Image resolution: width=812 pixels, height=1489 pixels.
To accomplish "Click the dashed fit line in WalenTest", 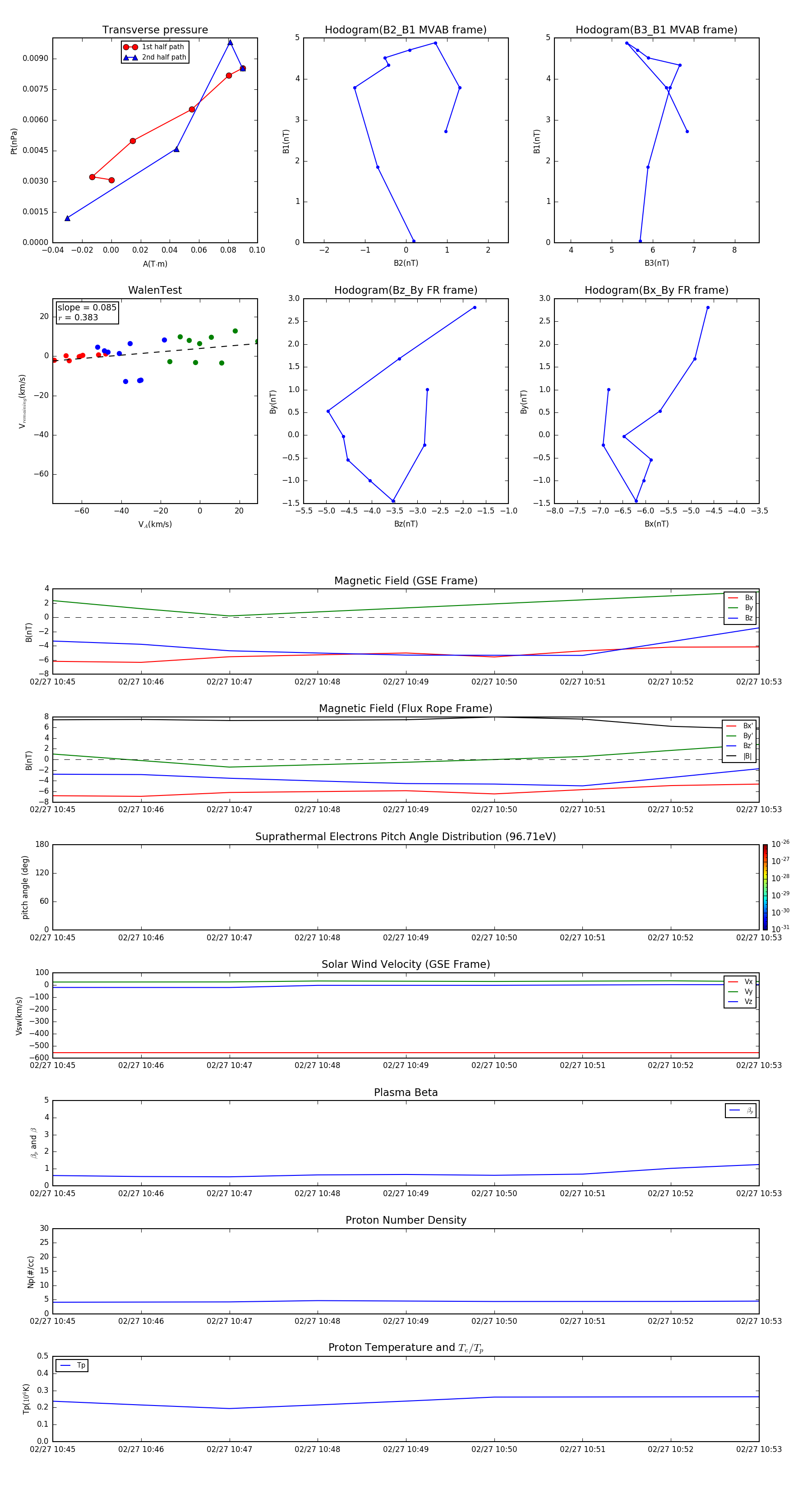I will click(155, 352).
